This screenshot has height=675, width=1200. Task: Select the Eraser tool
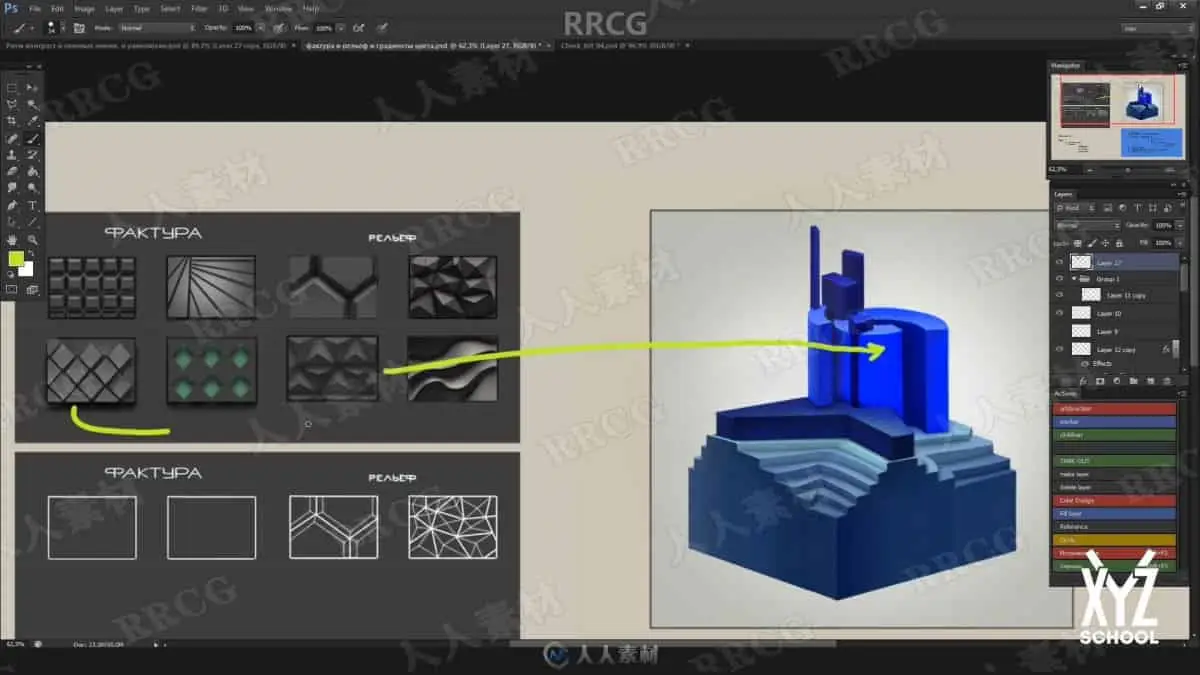pyautogui.click(x=12, y=171)
